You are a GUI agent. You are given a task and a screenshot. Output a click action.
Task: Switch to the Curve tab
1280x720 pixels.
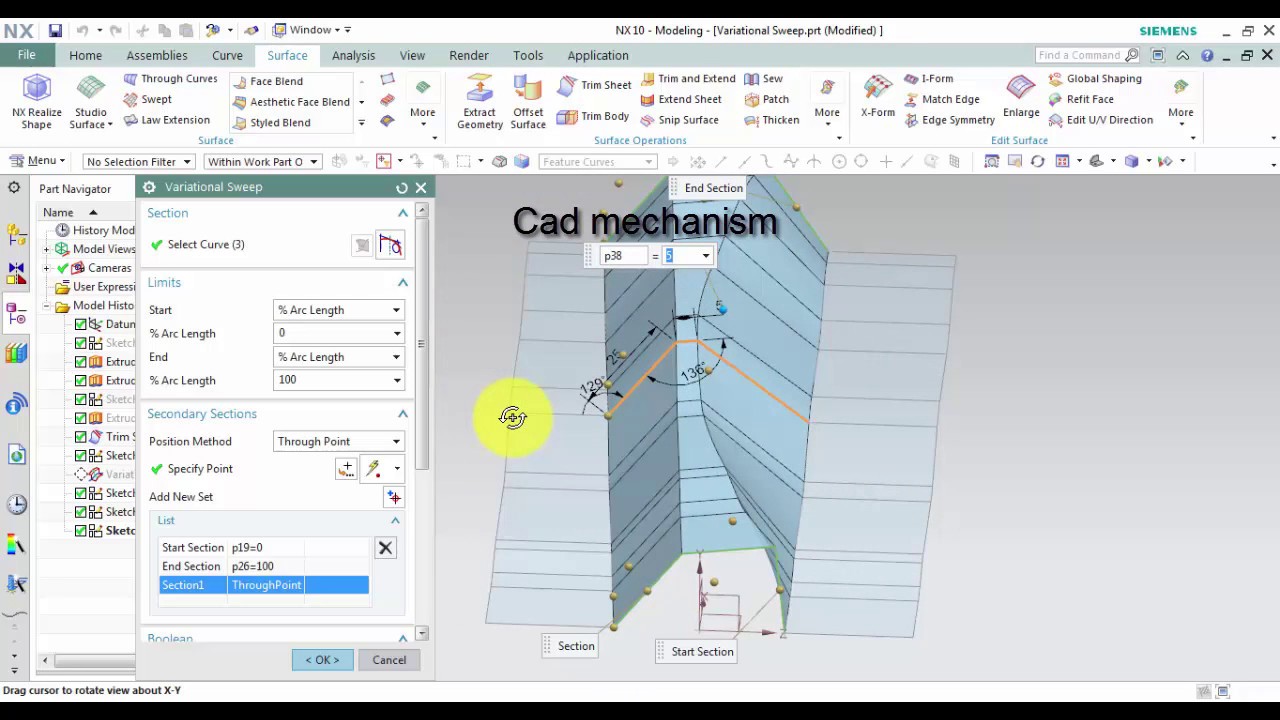pos(227,56)
